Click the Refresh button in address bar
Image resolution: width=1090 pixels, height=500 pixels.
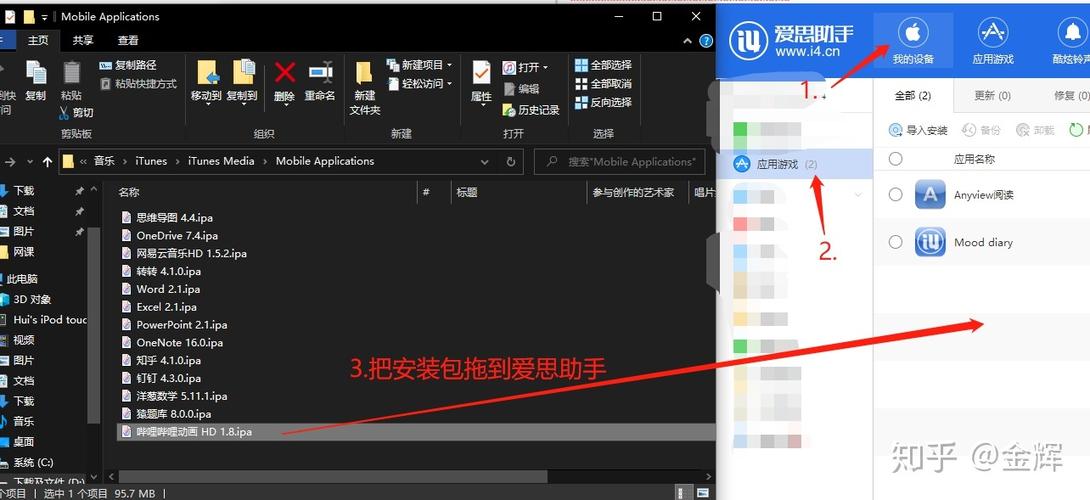click(x=510, y=161)
